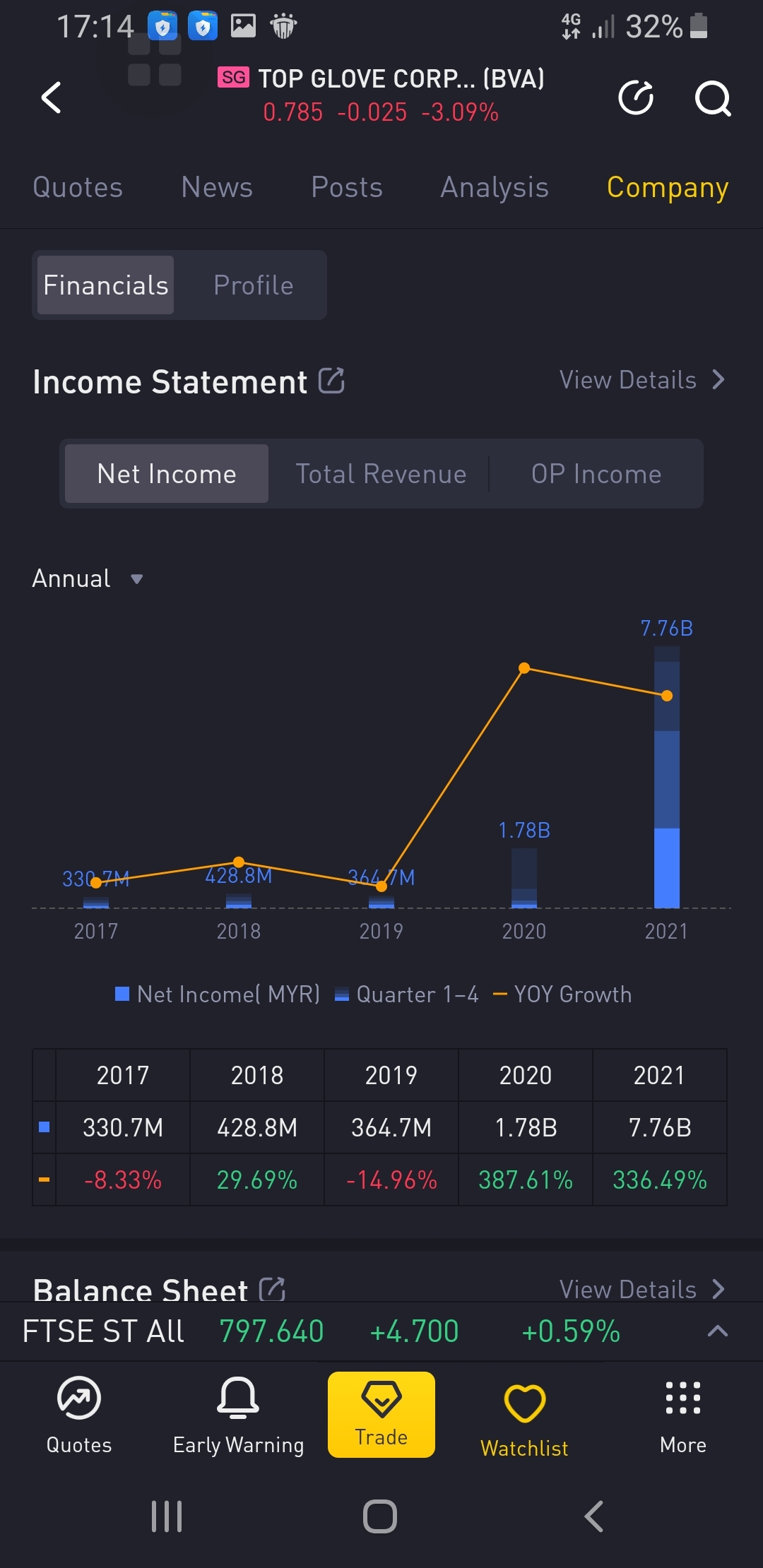The image size is (763, 1568).
Task: Tap Android back navigation button
Action: [x=594, y=1516]
